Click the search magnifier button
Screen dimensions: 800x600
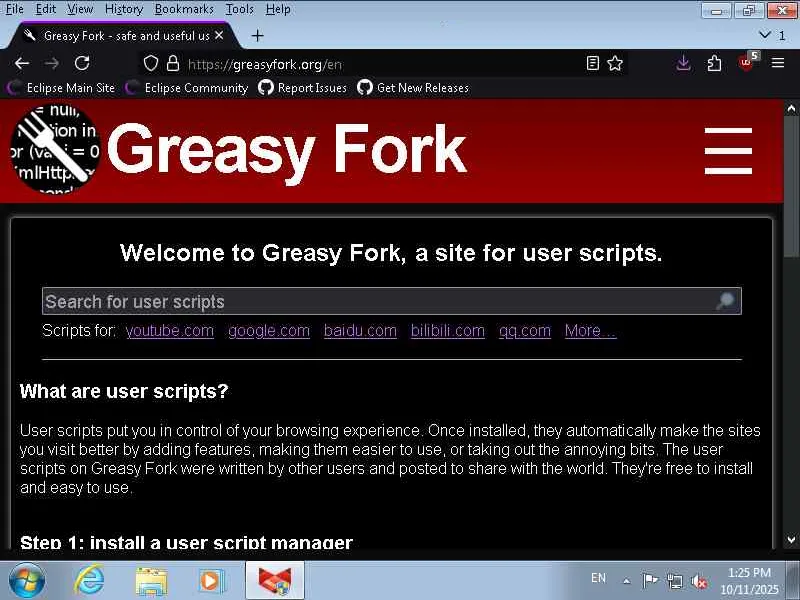pyautogui.click(x=726, y=302)
